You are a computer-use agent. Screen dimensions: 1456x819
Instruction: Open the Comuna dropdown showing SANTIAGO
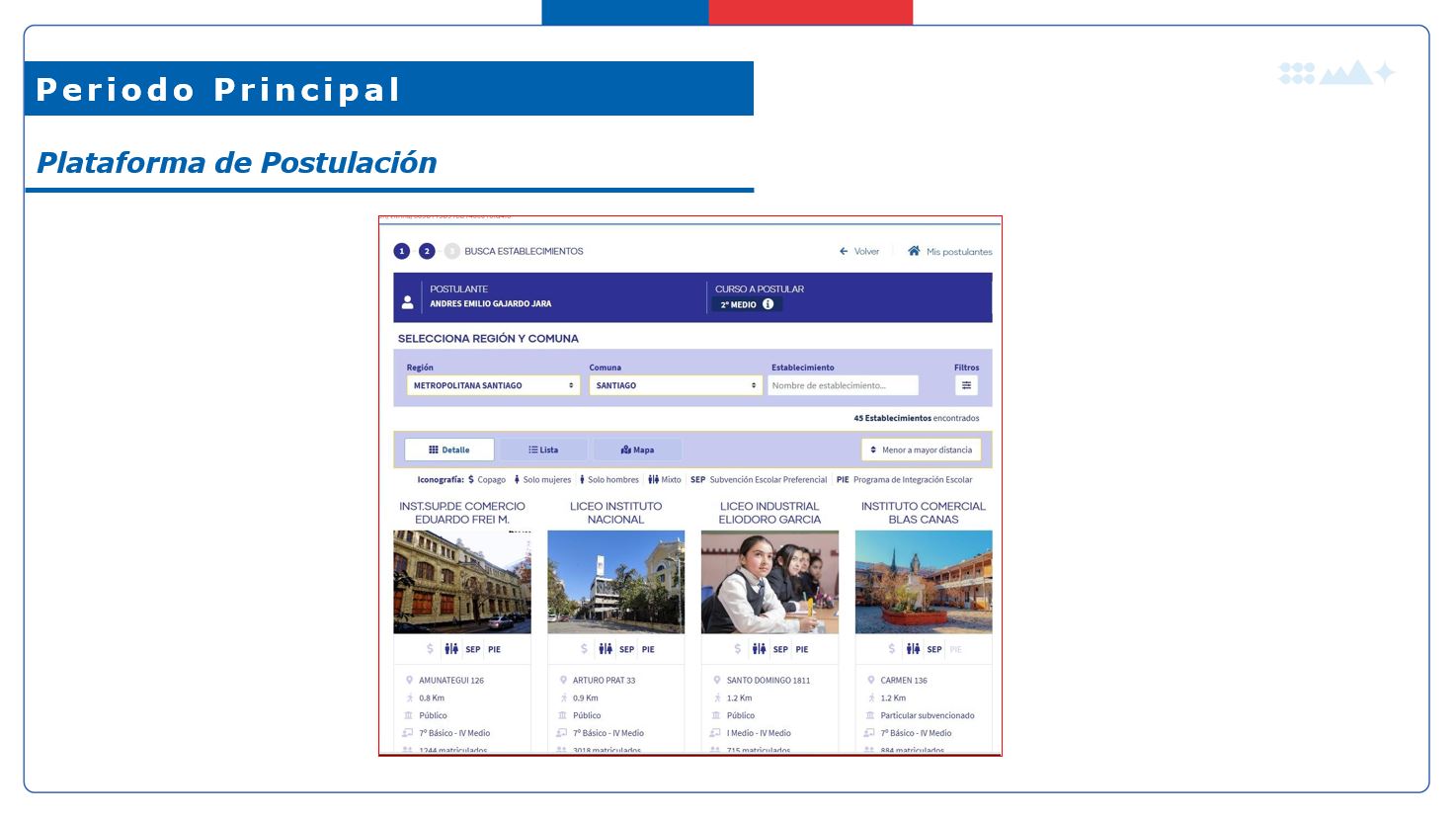pos(676,385)
